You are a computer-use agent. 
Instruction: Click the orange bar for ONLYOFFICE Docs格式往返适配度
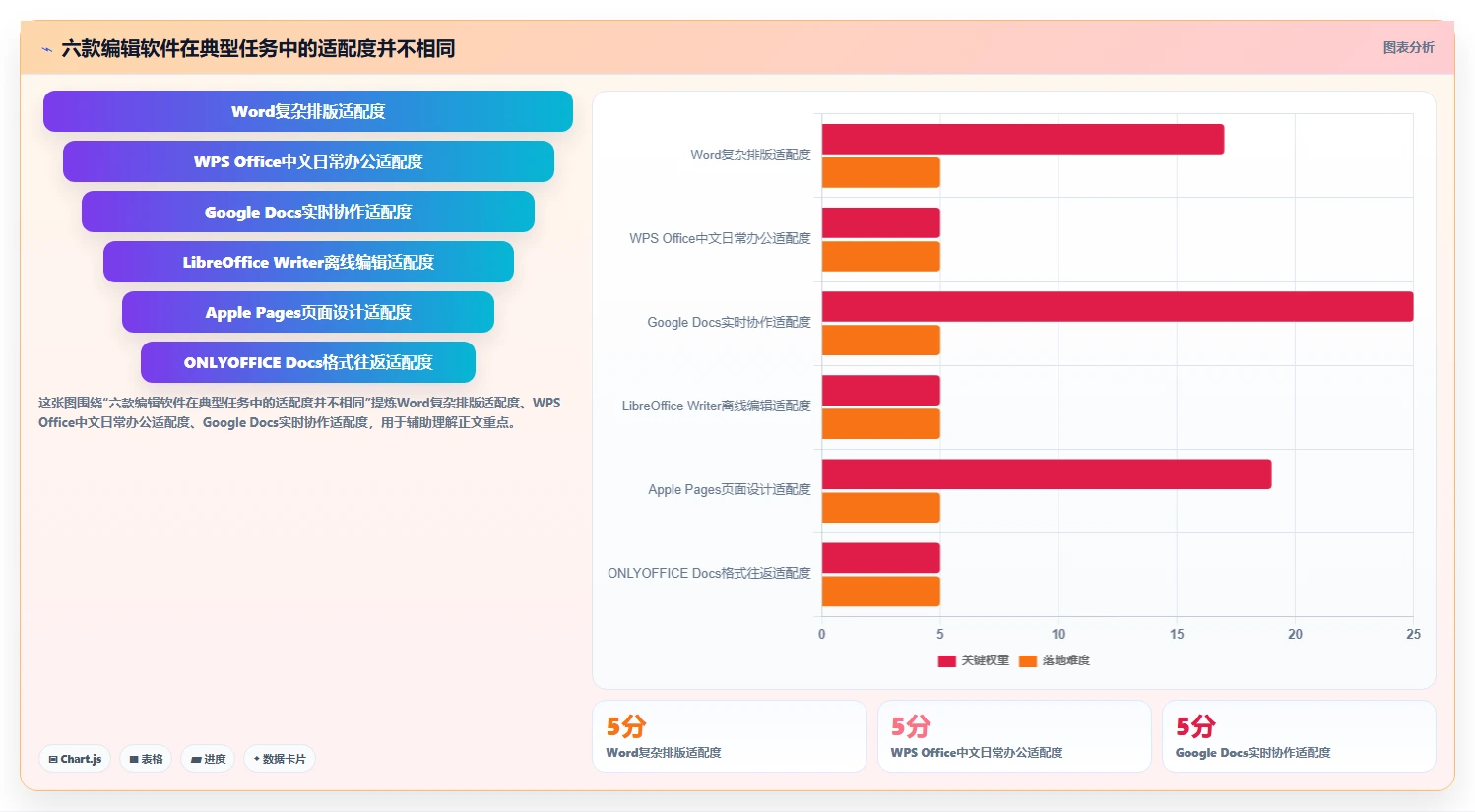[x=881, y=591]
